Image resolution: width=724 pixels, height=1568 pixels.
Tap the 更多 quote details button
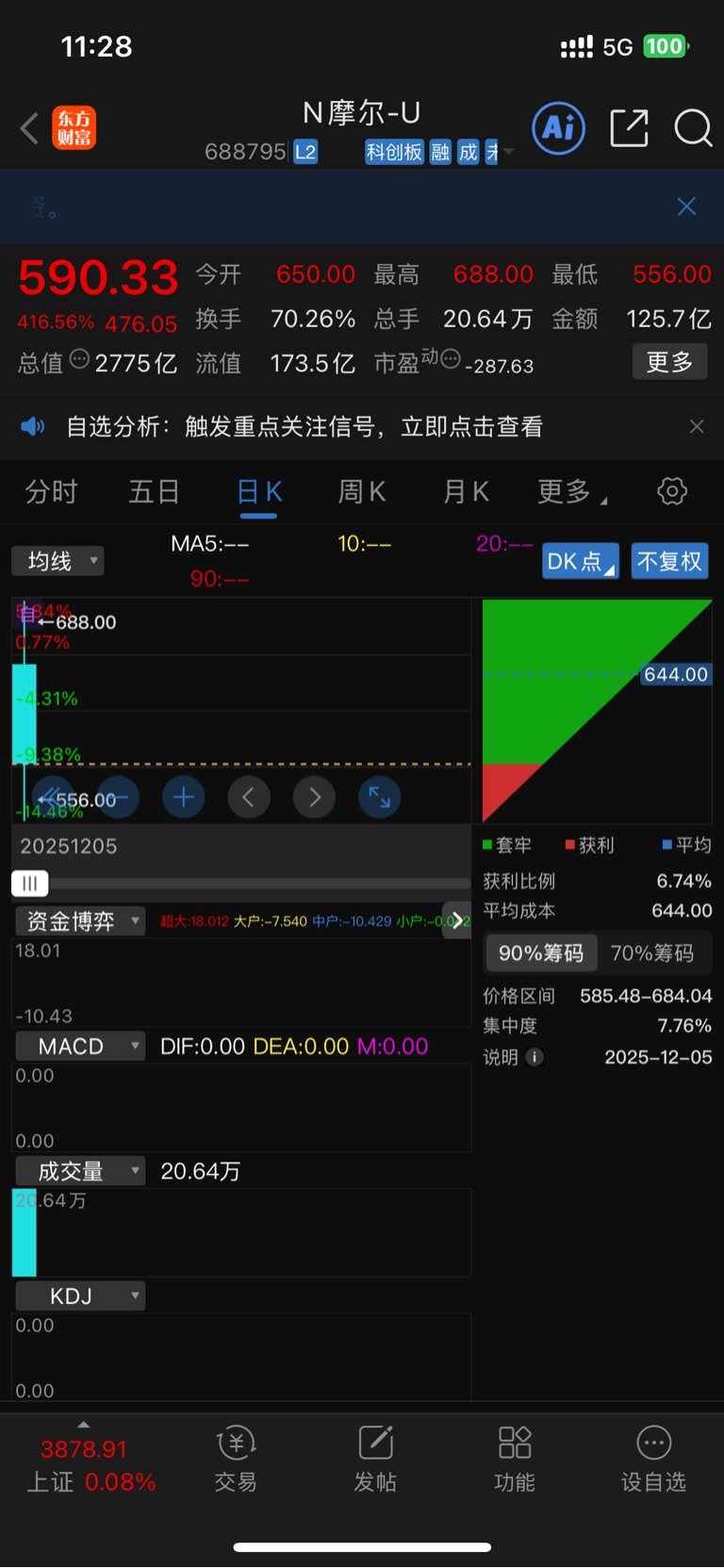click(x=669, y=361)
